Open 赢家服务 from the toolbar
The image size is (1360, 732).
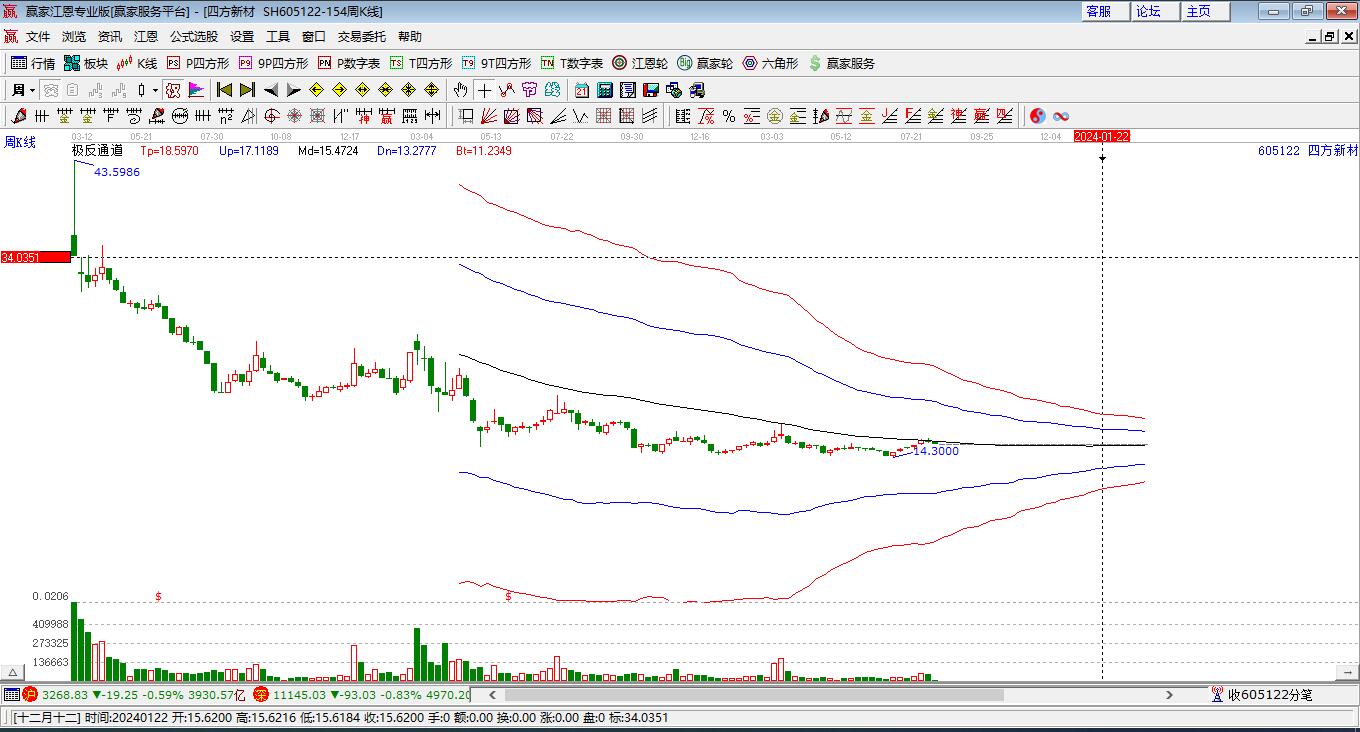pos(841,63)
